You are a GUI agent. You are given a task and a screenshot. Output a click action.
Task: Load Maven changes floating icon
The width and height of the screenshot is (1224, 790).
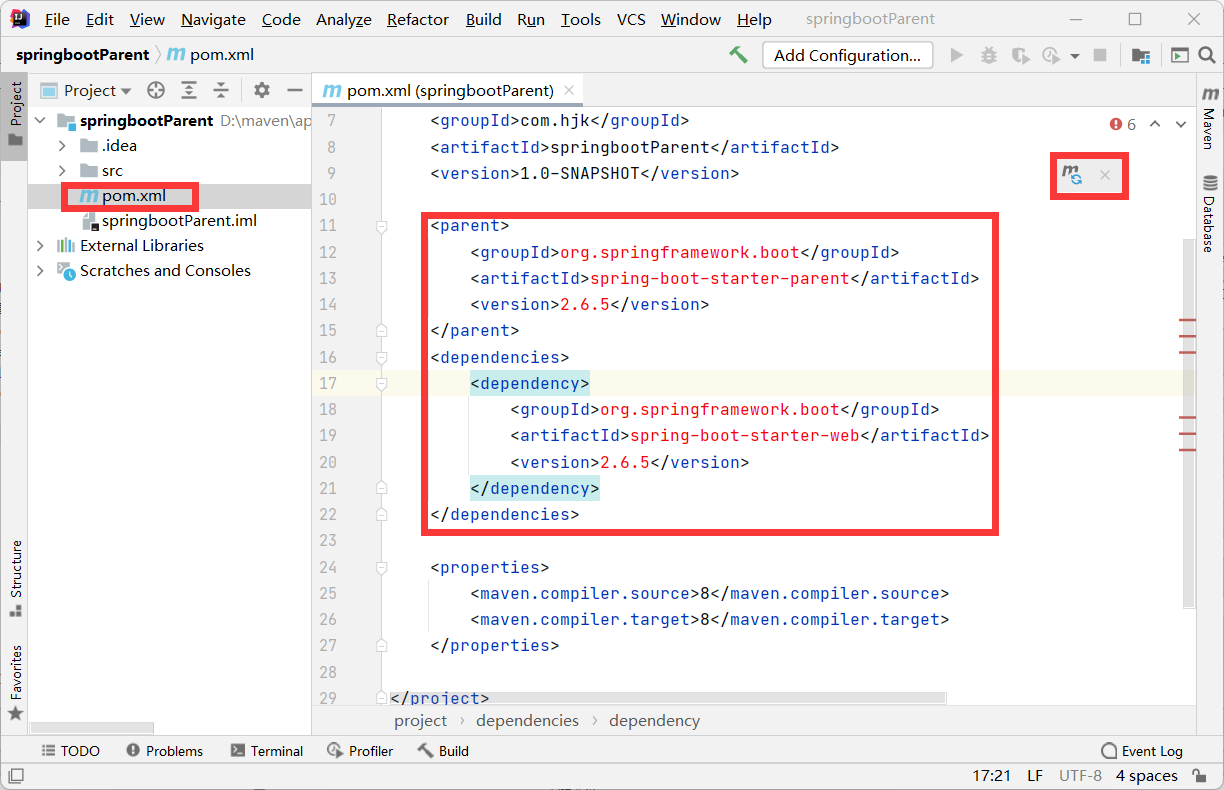[1072, 175]
